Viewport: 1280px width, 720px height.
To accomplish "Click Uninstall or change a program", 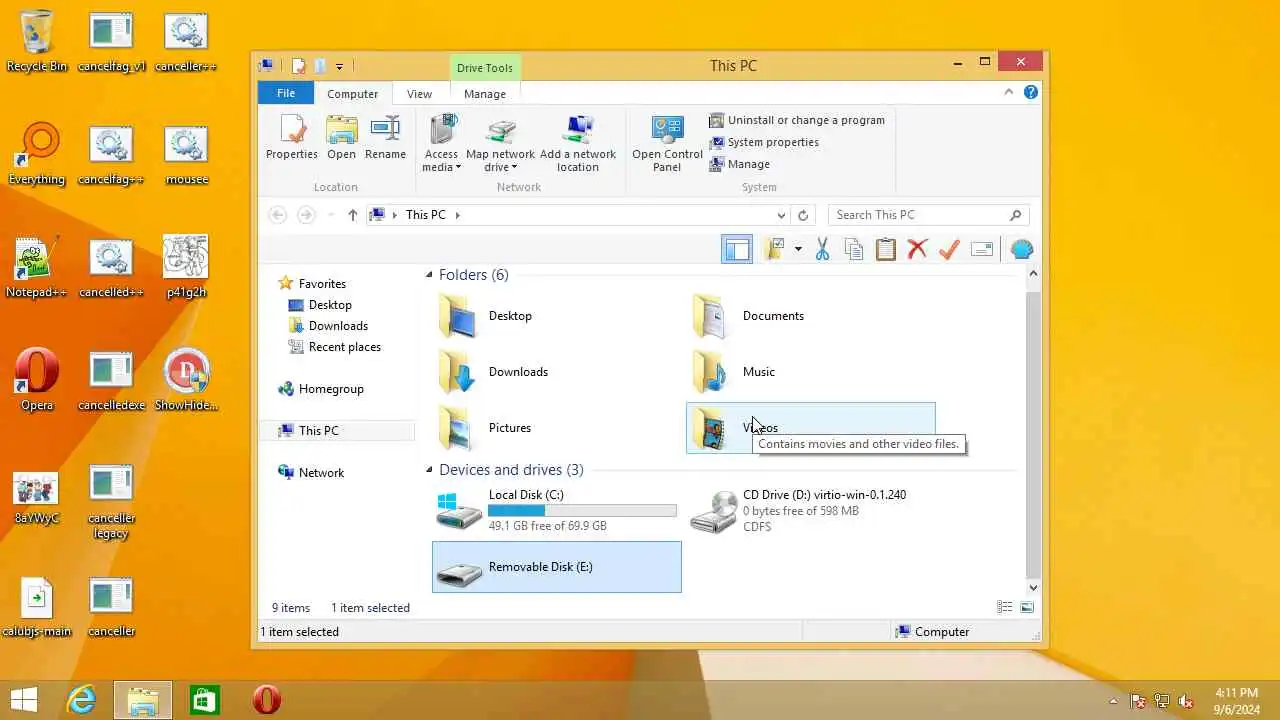I will point(796,120).
